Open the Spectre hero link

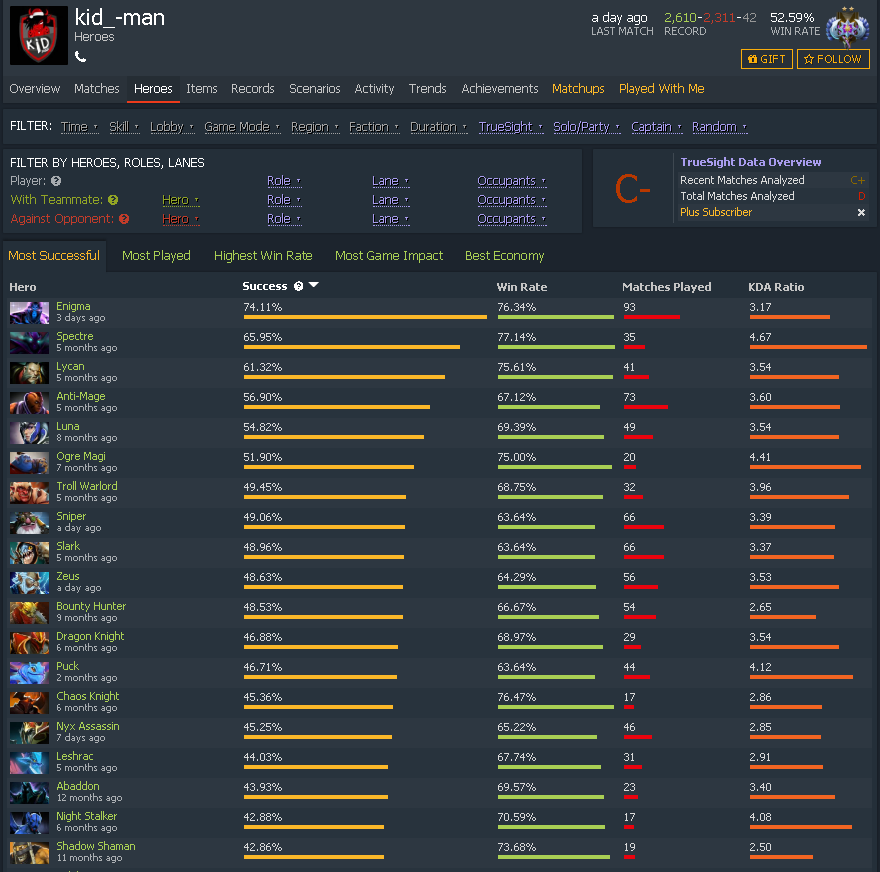pyautogui.click(x=75, y=336)
